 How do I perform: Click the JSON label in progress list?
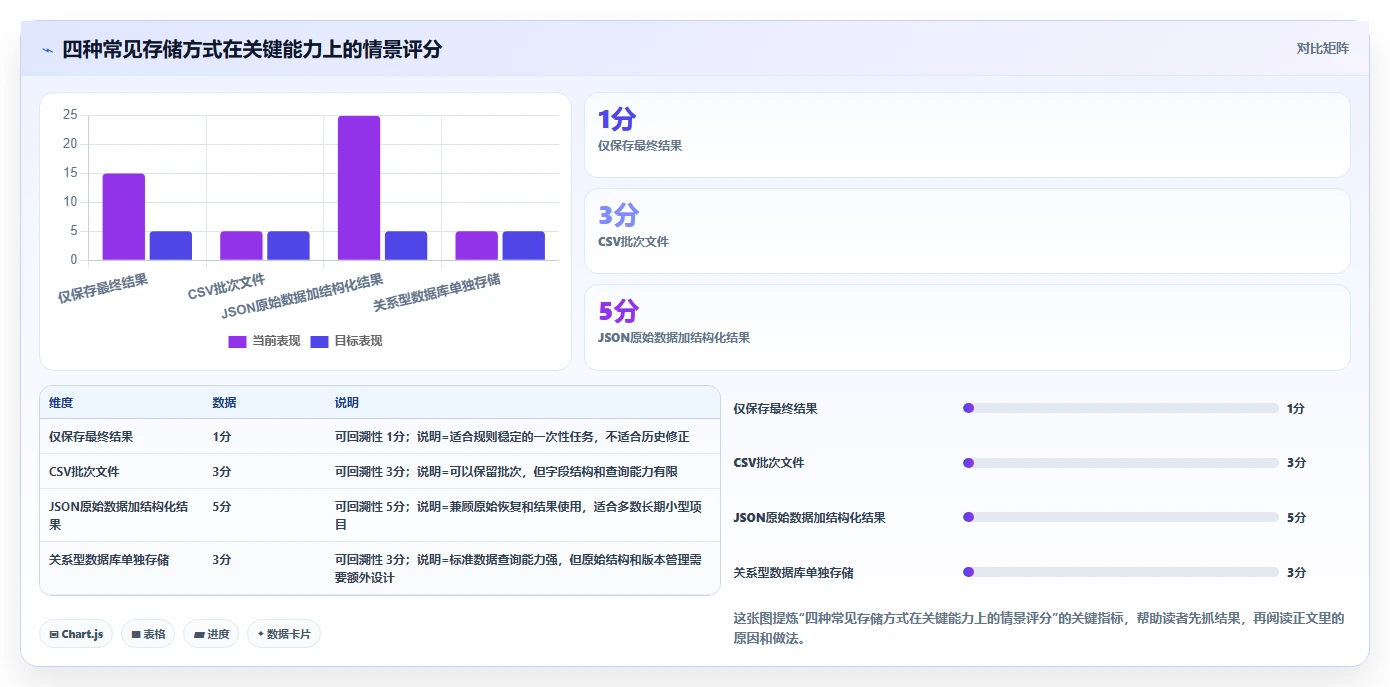pyautogui.click(x=810, y=518)
